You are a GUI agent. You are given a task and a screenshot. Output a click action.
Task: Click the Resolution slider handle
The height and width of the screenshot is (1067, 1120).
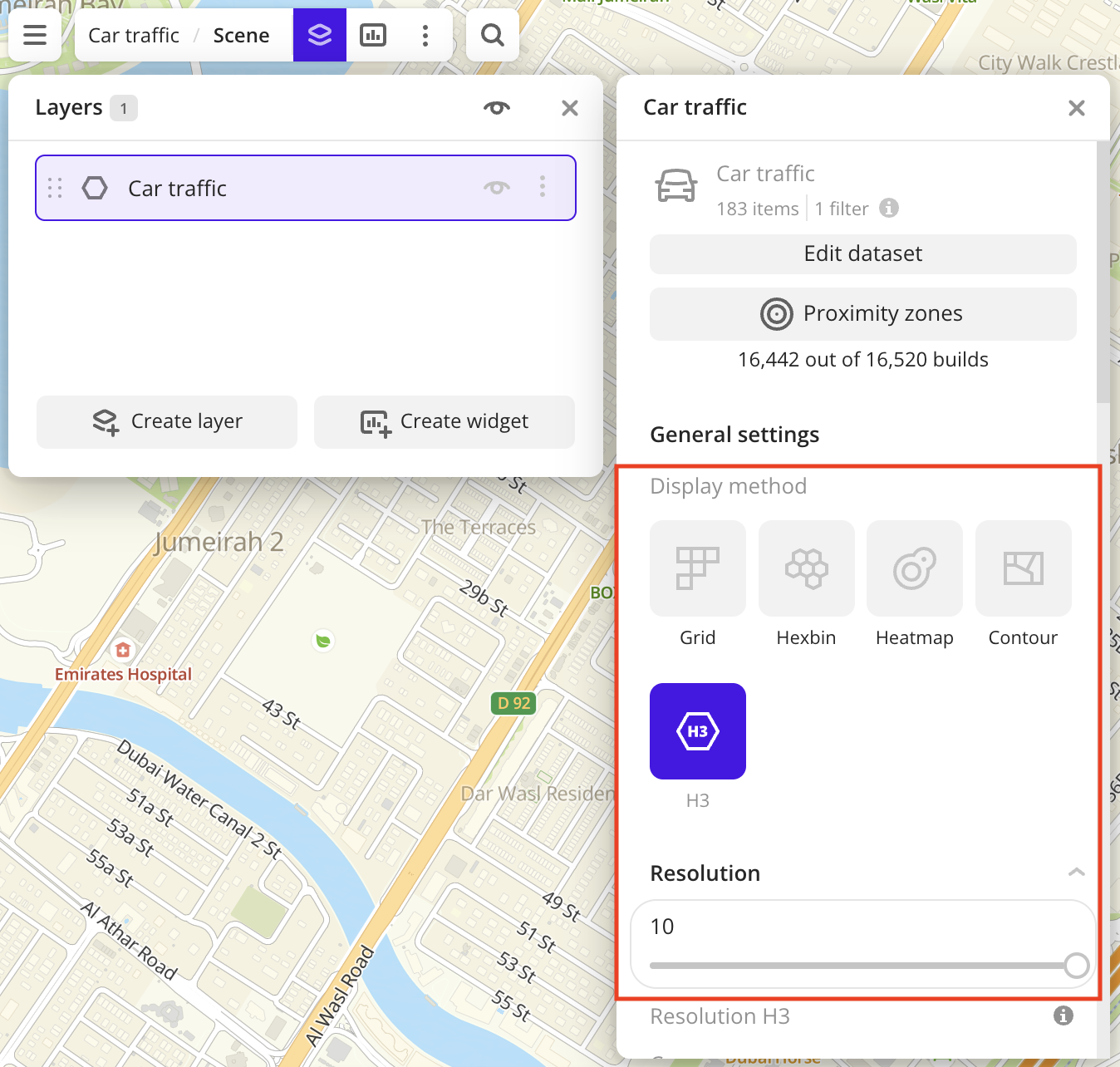point(1076,966)
